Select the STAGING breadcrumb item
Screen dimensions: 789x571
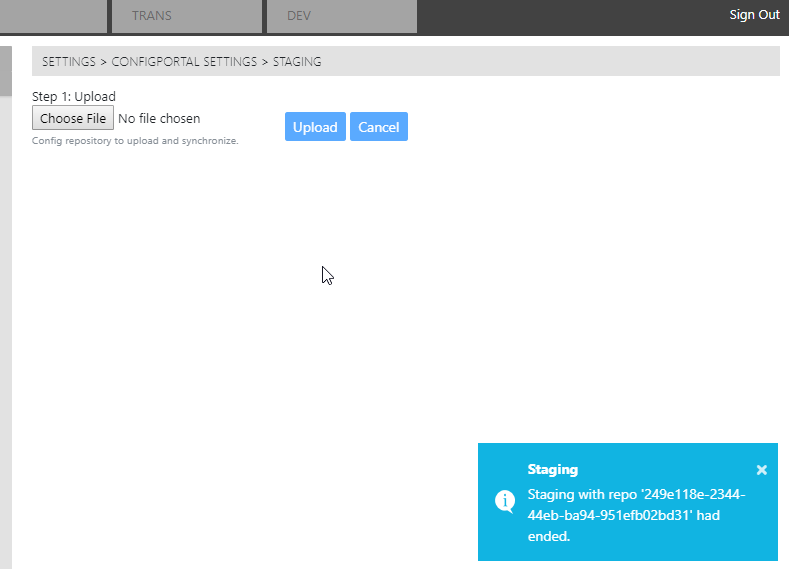click(297, 62)
